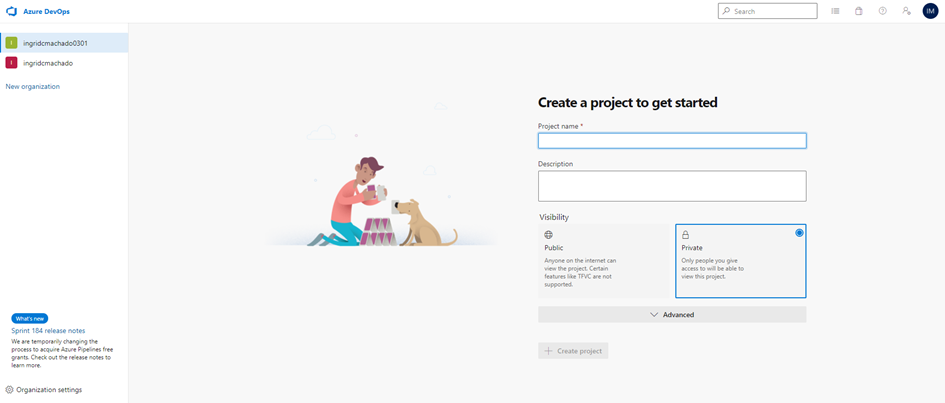Open the Marketplace shopping bag icon
Image resolution: width=945 pixels, height=403 pixels.
coord(859,11)
